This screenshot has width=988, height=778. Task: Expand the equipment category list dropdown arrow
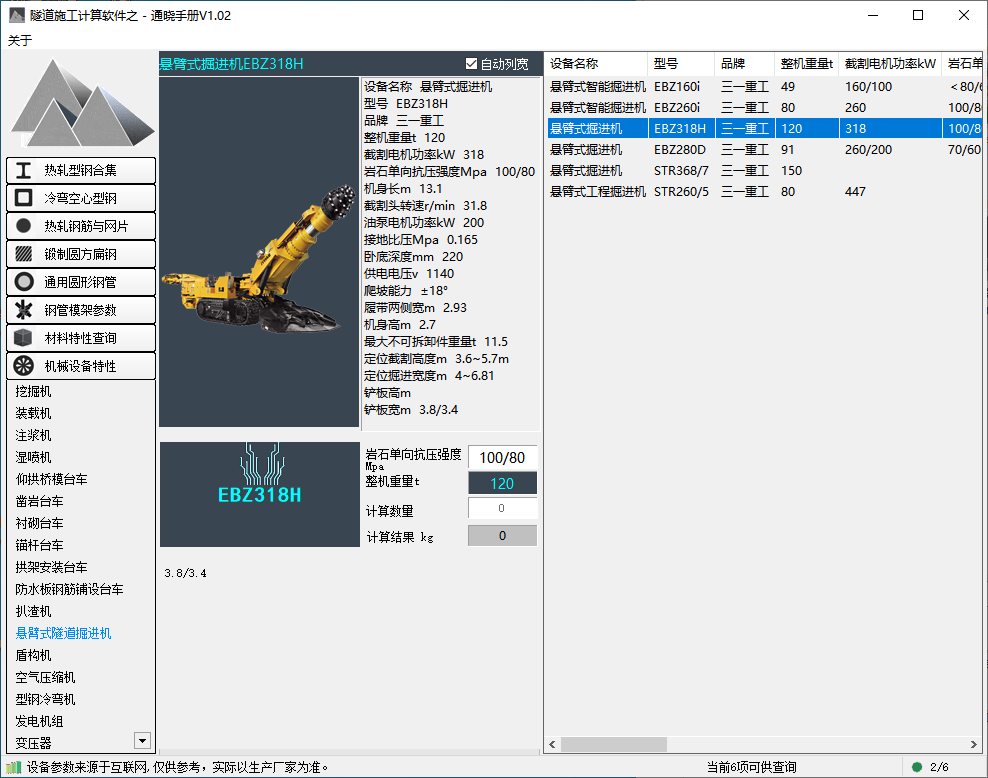pos(142,741)
